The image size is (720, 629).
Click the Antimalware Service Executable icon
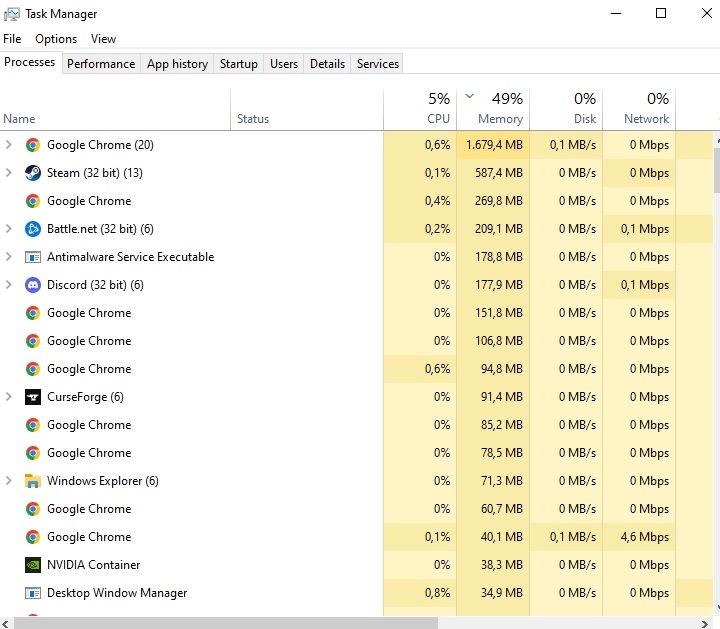(x=33, y=257)
